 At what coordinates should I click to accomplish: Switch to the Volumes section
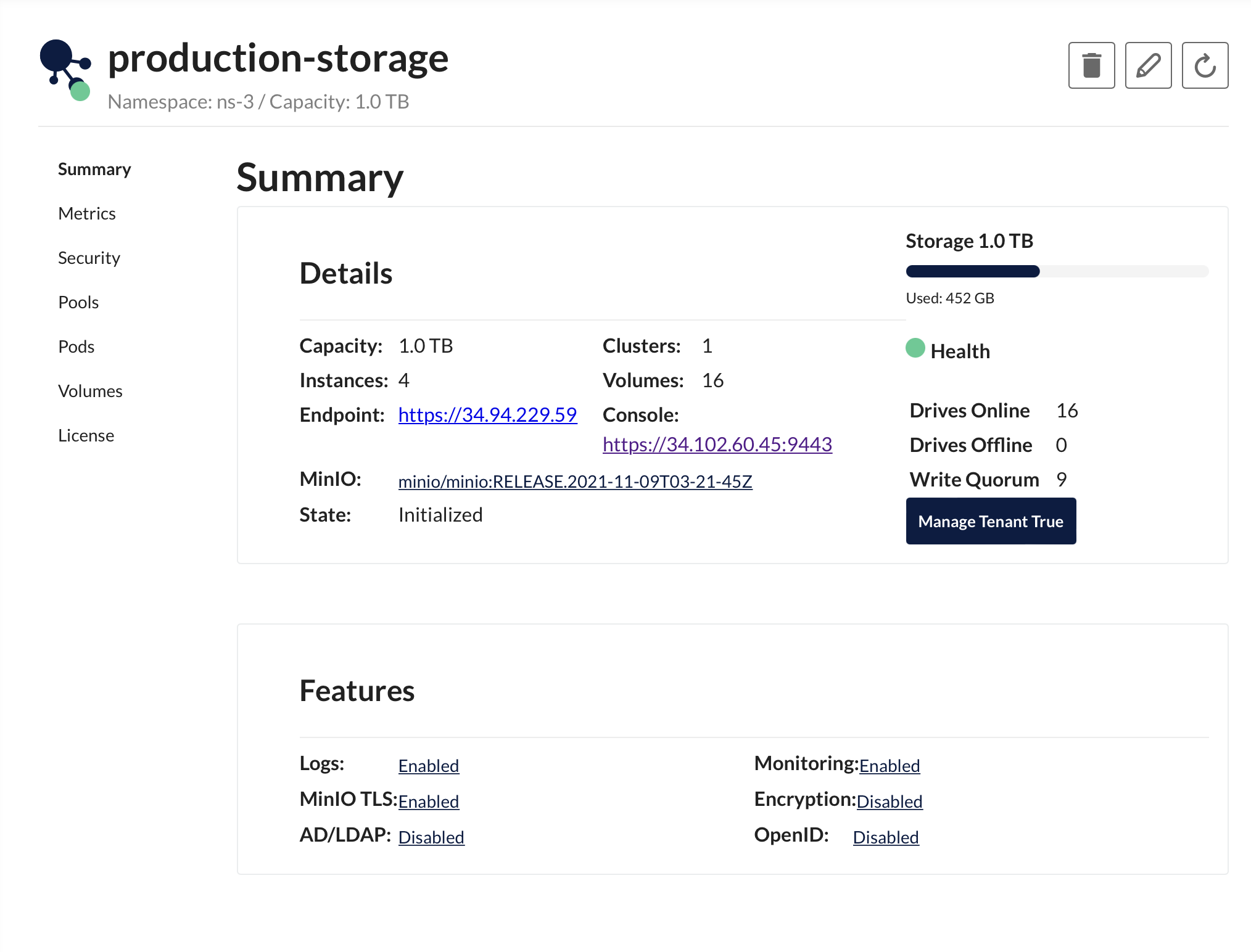pos(90,391)
